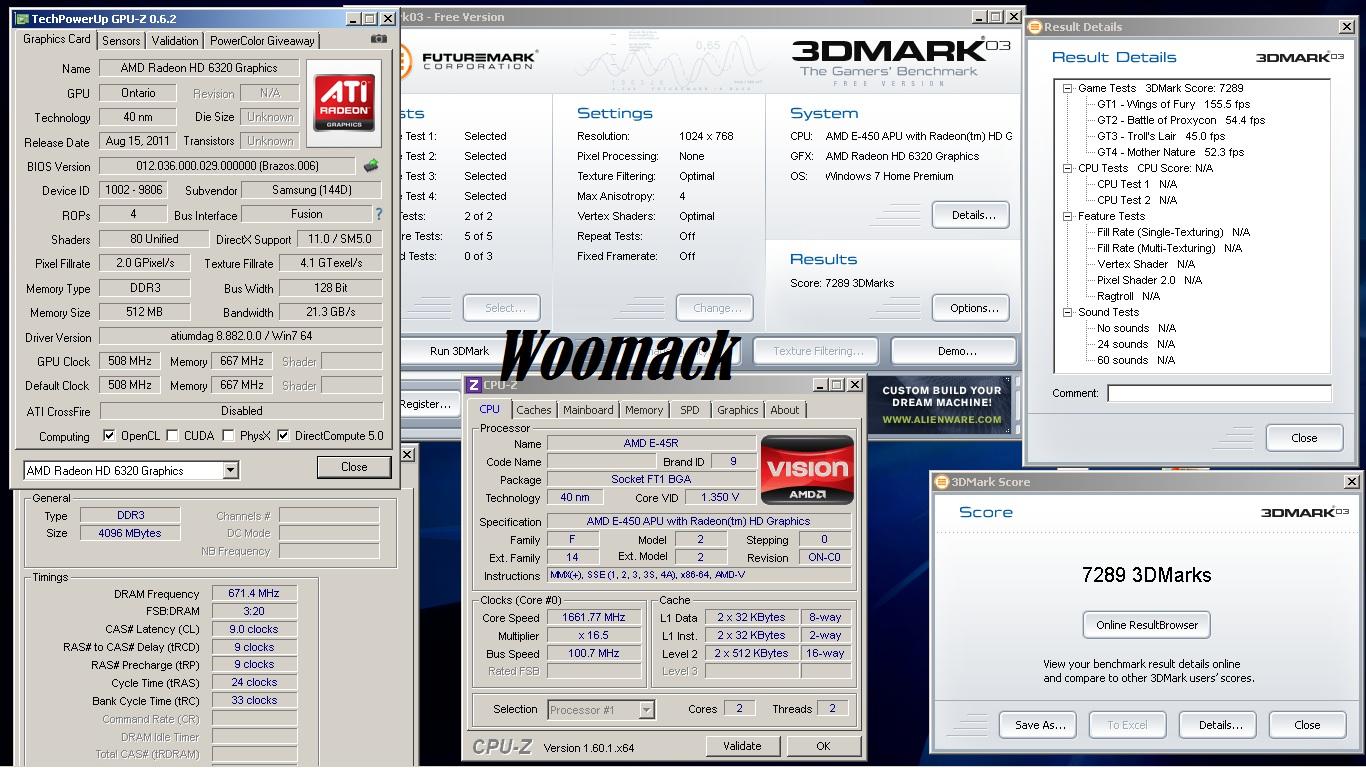1366x768 pixels.
Task: Click the ATI Radeon graphics logo
Action: coord(344,103)
